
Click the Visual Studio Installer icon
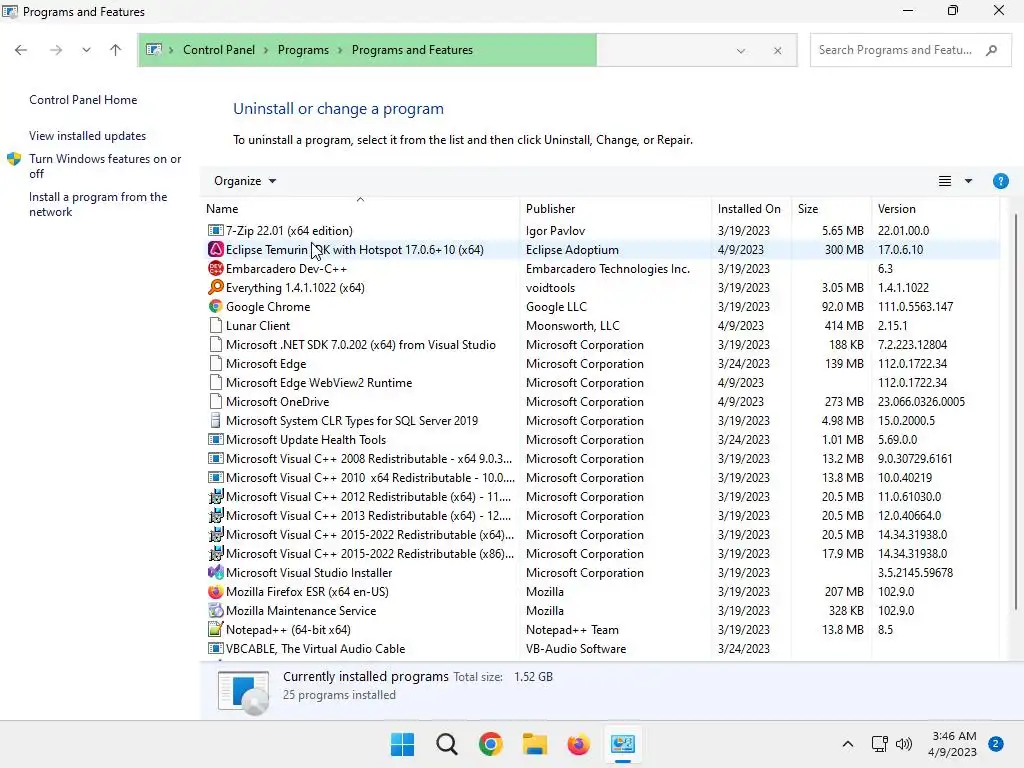tap(215, 572)
